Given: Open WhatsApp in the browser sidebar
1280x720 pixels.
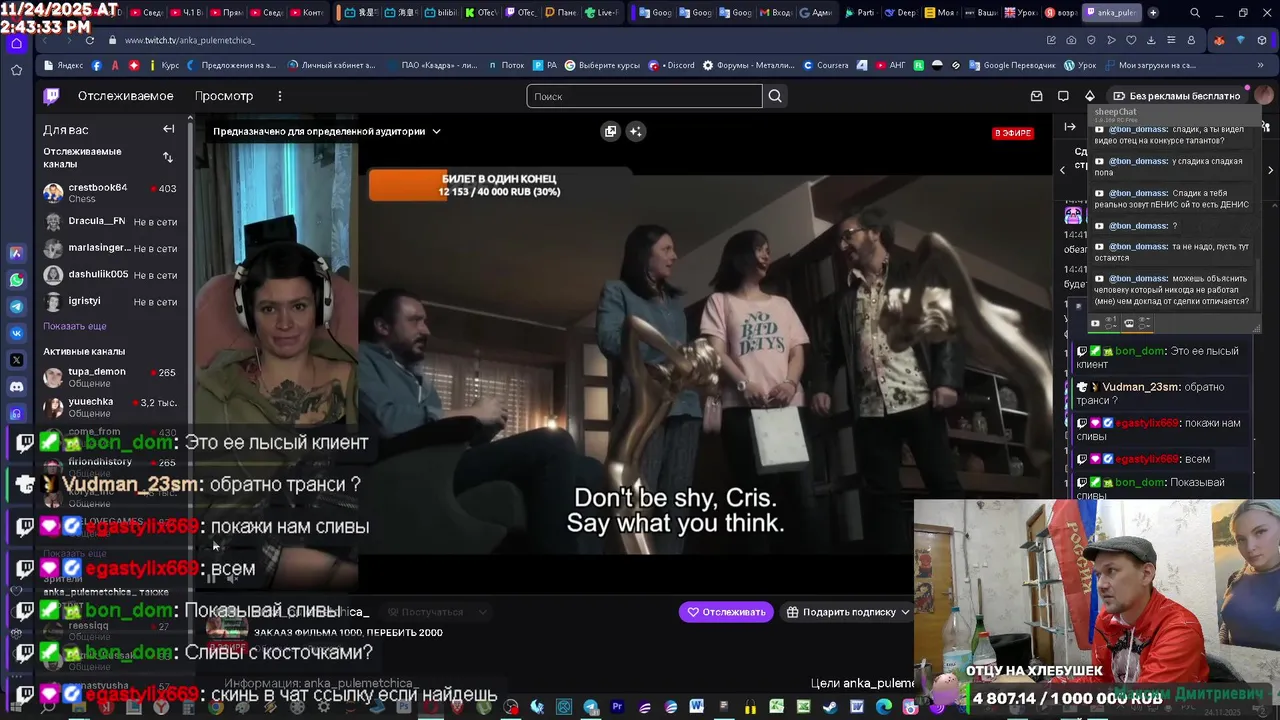Looking at the screenshot, I should coord(16,281).
